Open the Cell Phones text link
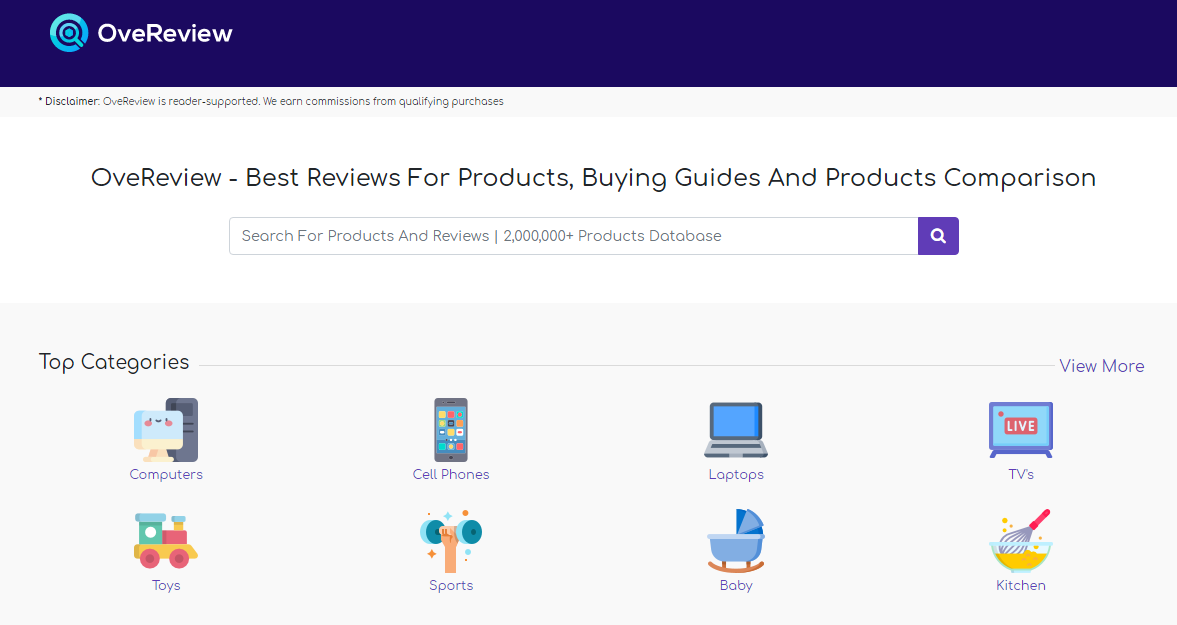 coord(451,474)
